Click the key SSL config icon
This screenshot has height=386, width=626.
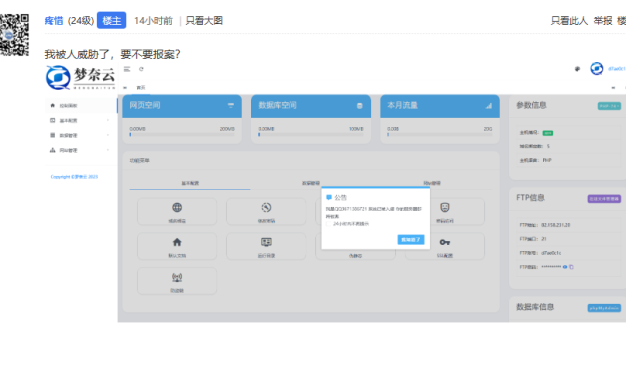tap(445, 242)
